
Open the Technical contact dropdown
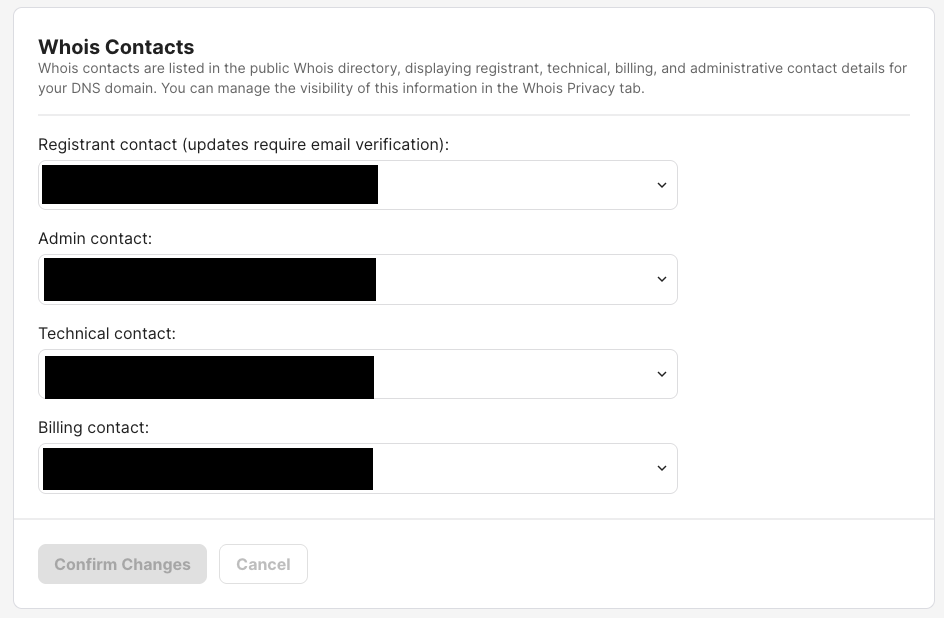point(358,374)
